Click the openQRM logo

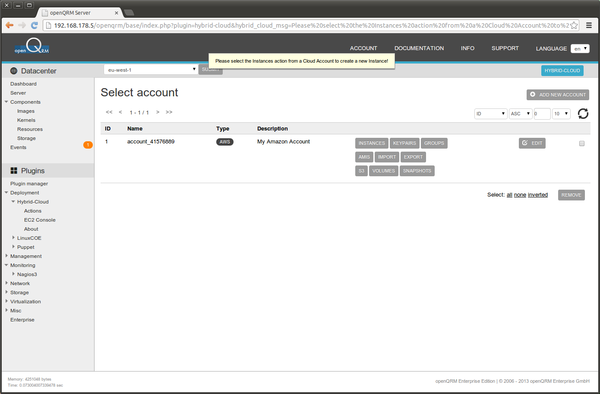(x=32, y=46)
